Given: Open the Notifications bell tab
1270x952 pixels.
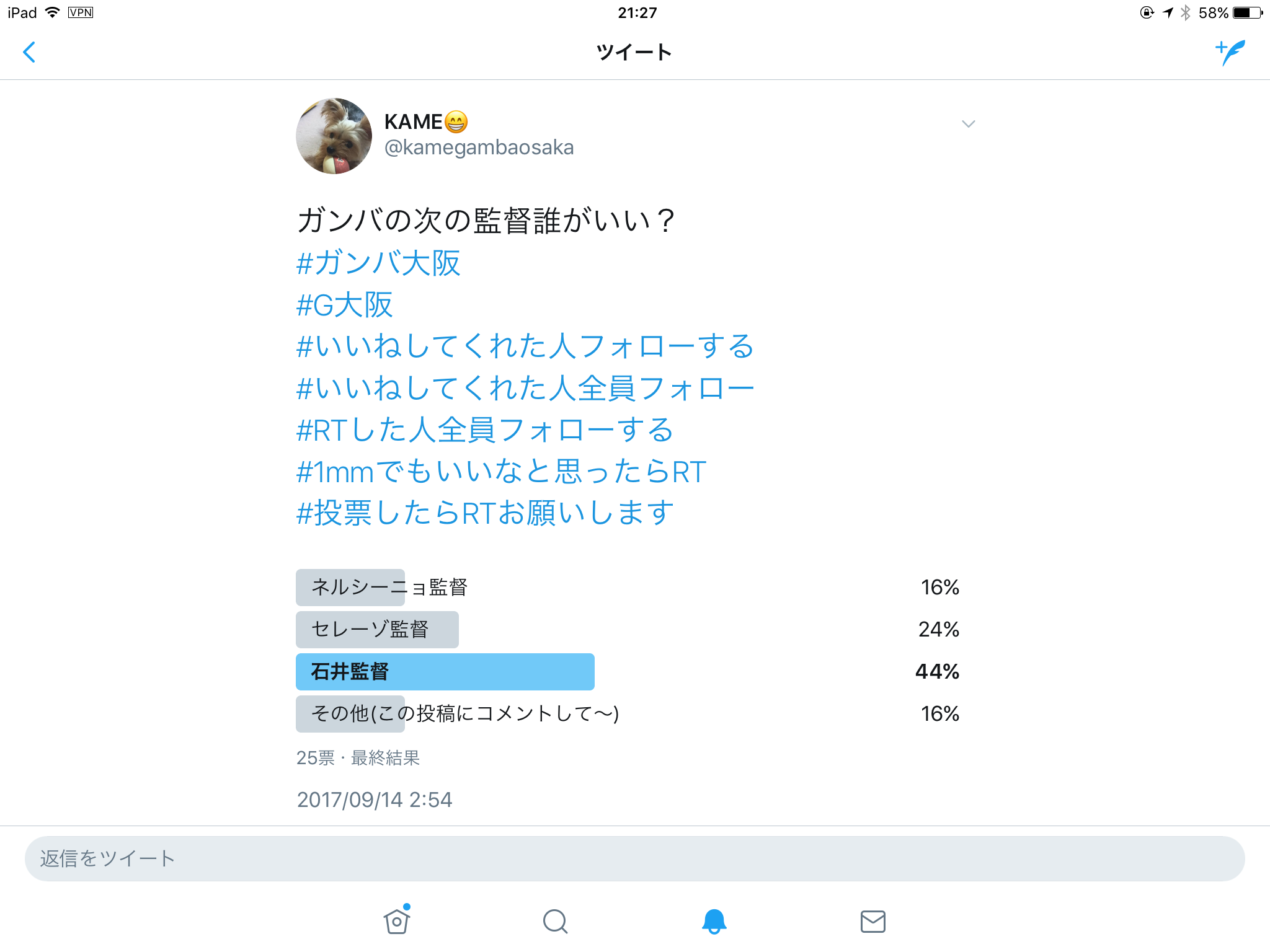Looking at the screenshot, I should pos(714,921).
